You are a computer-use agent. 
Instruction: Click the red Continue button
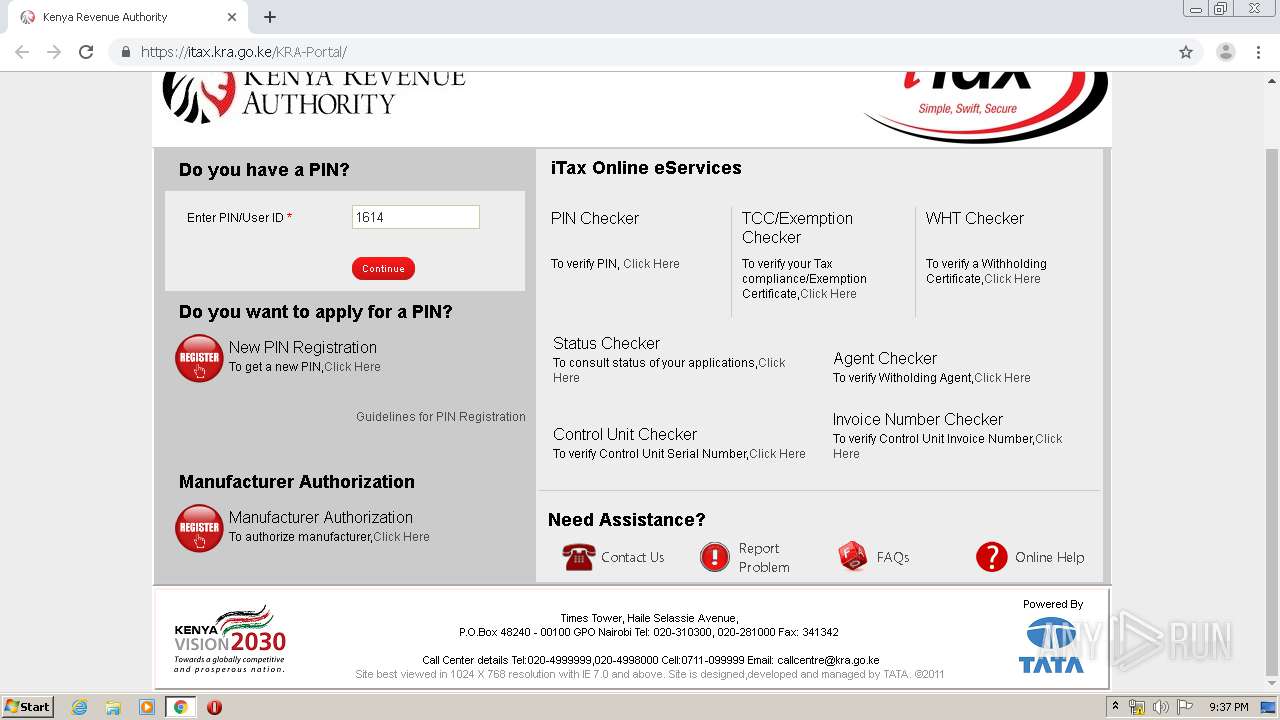[383, 268]
